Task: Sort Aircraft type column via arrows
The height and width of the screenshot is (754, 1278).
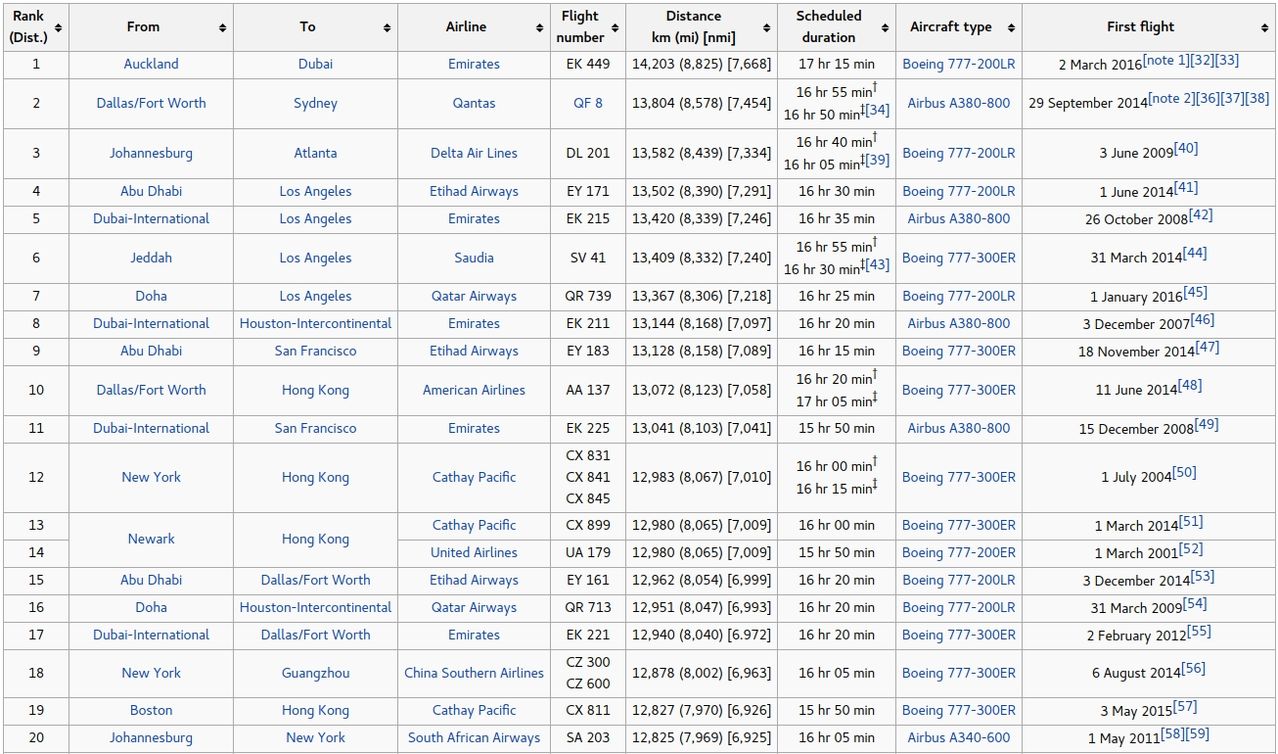Action: tap(1011, 28)
